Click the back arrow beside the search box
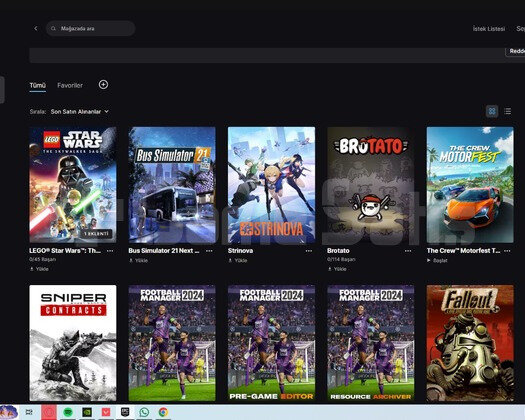This screenshot has height=420, width=525. coord(36,28)
